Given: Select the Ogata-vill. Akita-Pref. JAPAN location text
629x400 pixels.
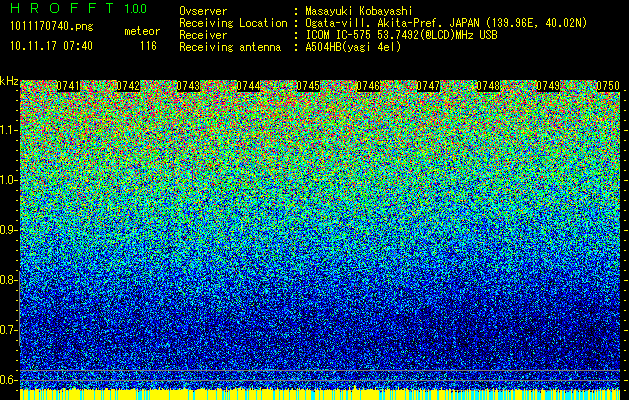Looking at the screenshot, I should click(x=446, y=23).
